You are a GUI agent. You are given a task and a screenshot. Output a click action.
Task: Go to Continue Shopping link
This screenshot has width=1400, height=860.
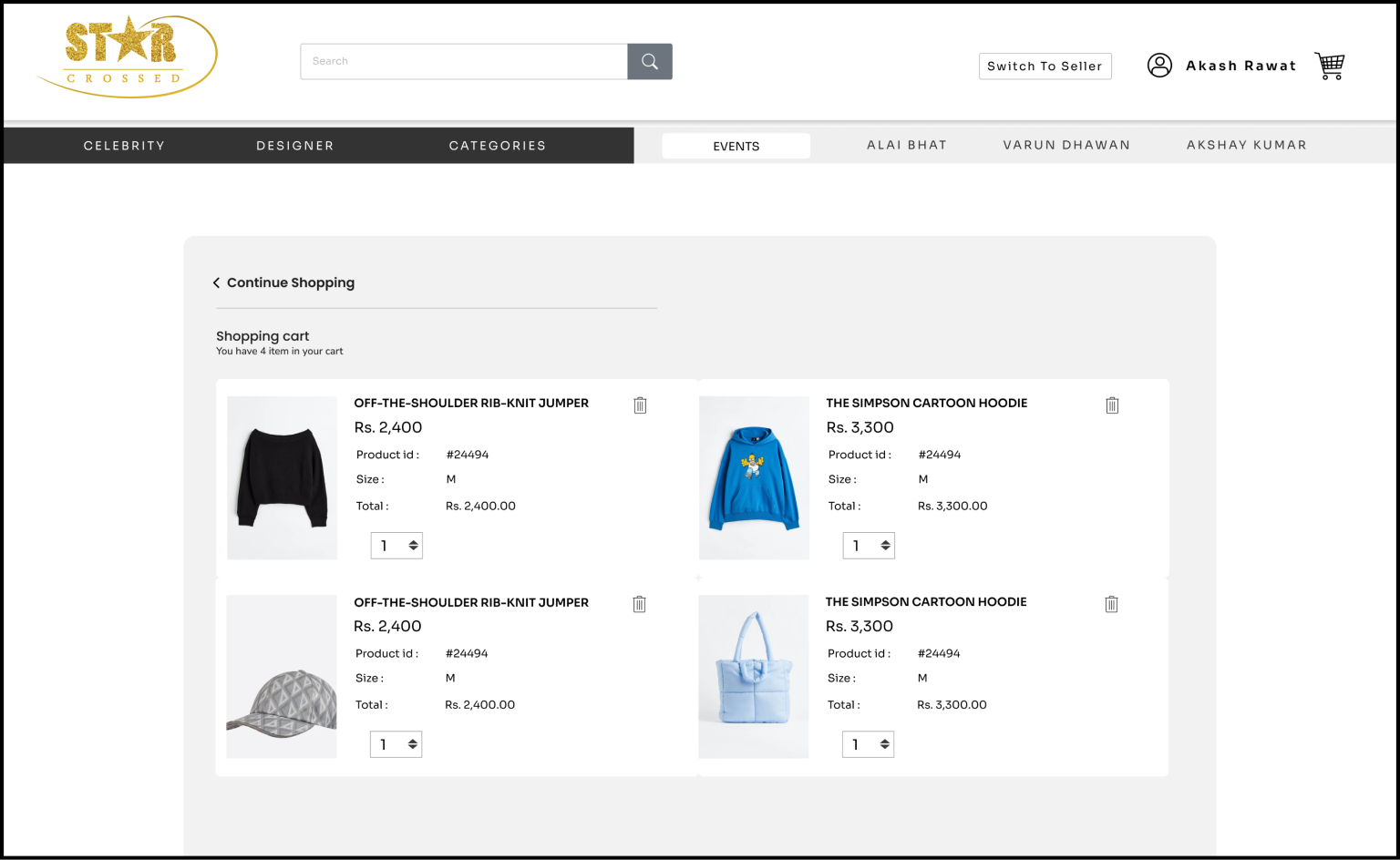291,283
